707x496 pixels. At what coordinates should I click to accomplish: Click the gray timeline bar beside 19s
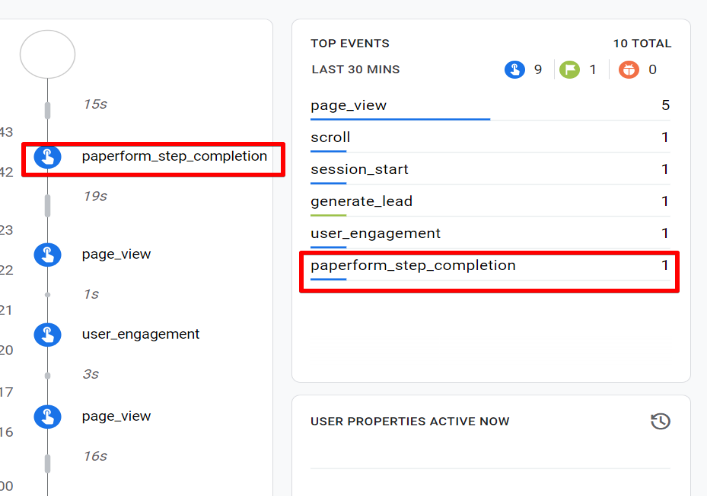click(47, 205)
